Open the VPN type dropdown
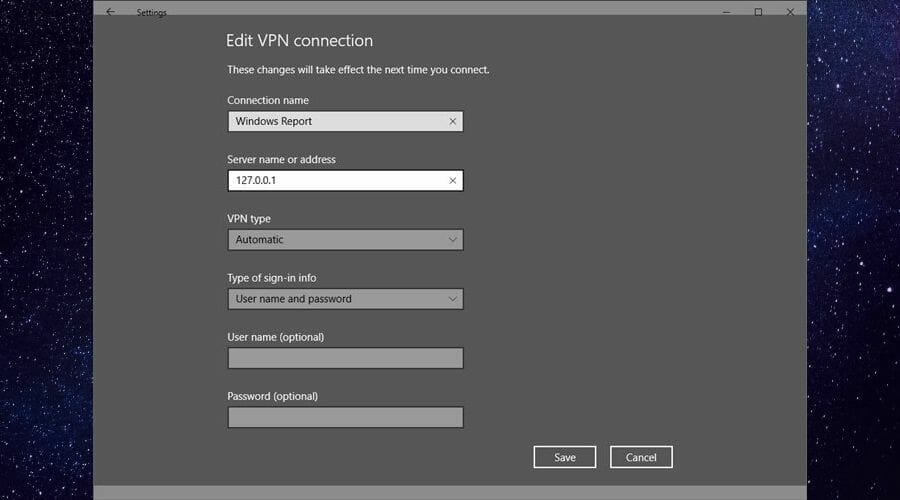The height and width of the screenshot is (500, 900). pos(345,239)
